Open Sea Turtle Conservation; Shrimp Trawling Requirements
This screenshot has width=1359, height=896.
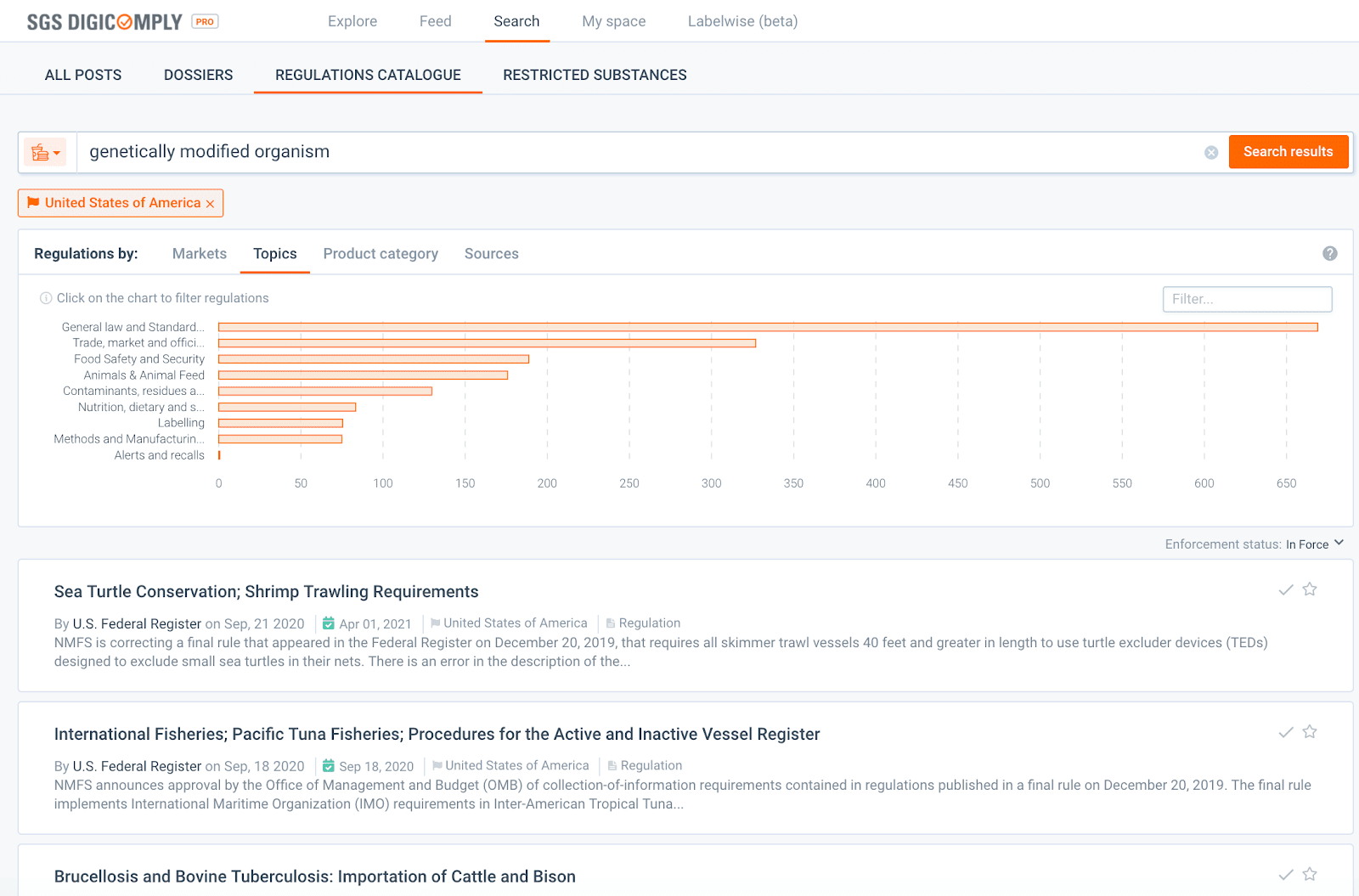click(x=267, y=592)
